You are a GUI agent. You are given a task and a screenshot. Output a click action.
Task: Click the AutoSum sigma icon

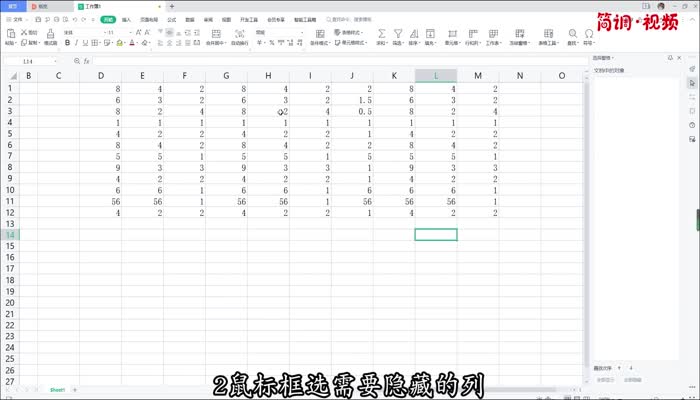(381, 33)
